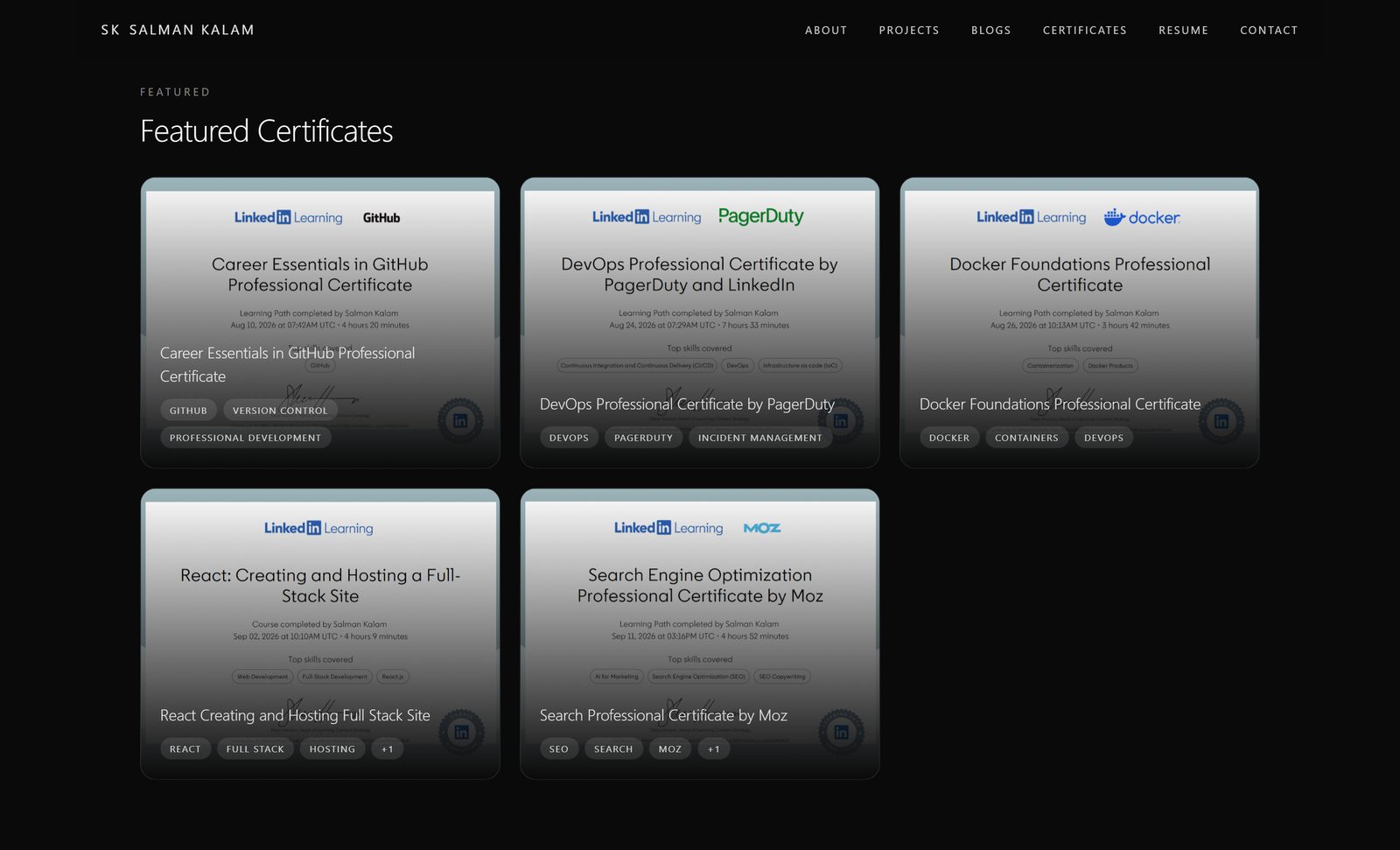1400x850 pixels.
Task: Click the LinkedIn seal badge on the GitHub certificate
Action: coord(460,421)
